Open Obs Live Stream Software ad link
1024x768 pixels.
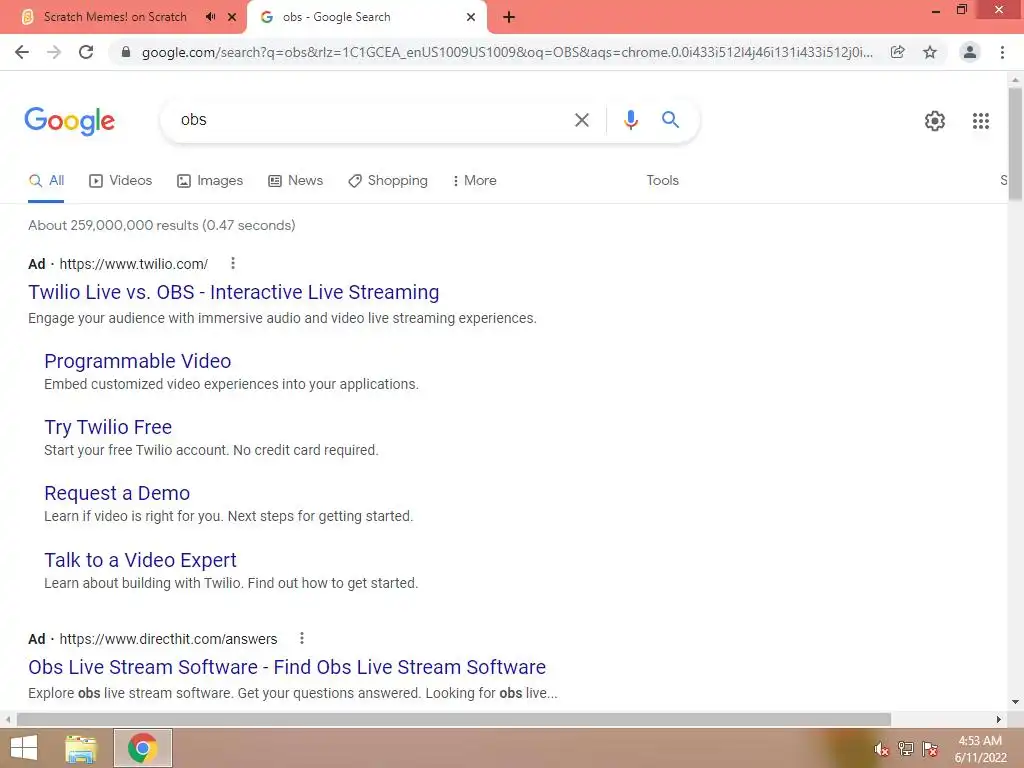[287, 667]
